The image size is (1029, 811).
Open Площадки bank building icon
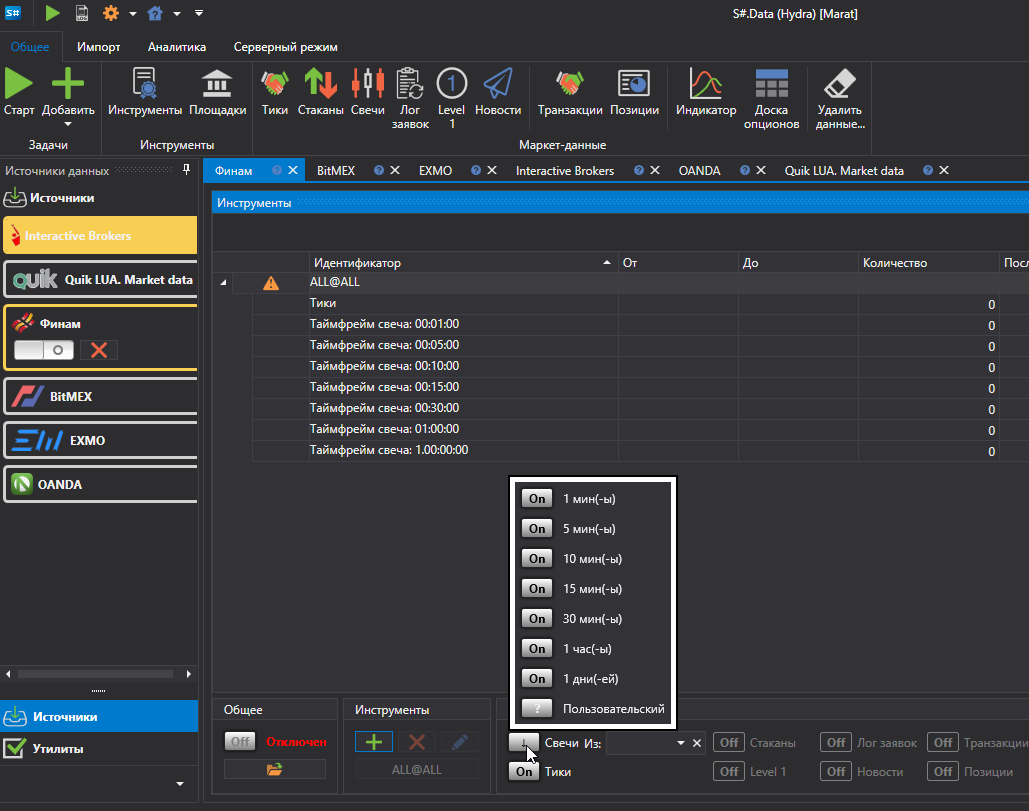(217, 84)
